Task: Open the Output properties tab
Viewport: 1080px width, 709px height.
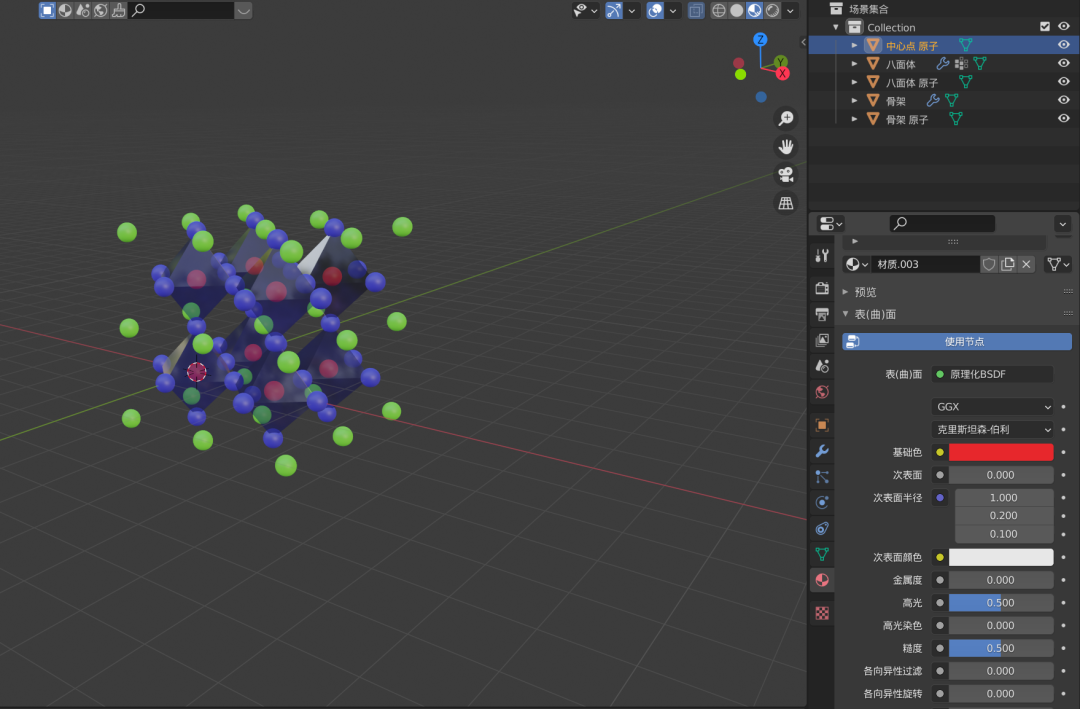Action: 822,314
